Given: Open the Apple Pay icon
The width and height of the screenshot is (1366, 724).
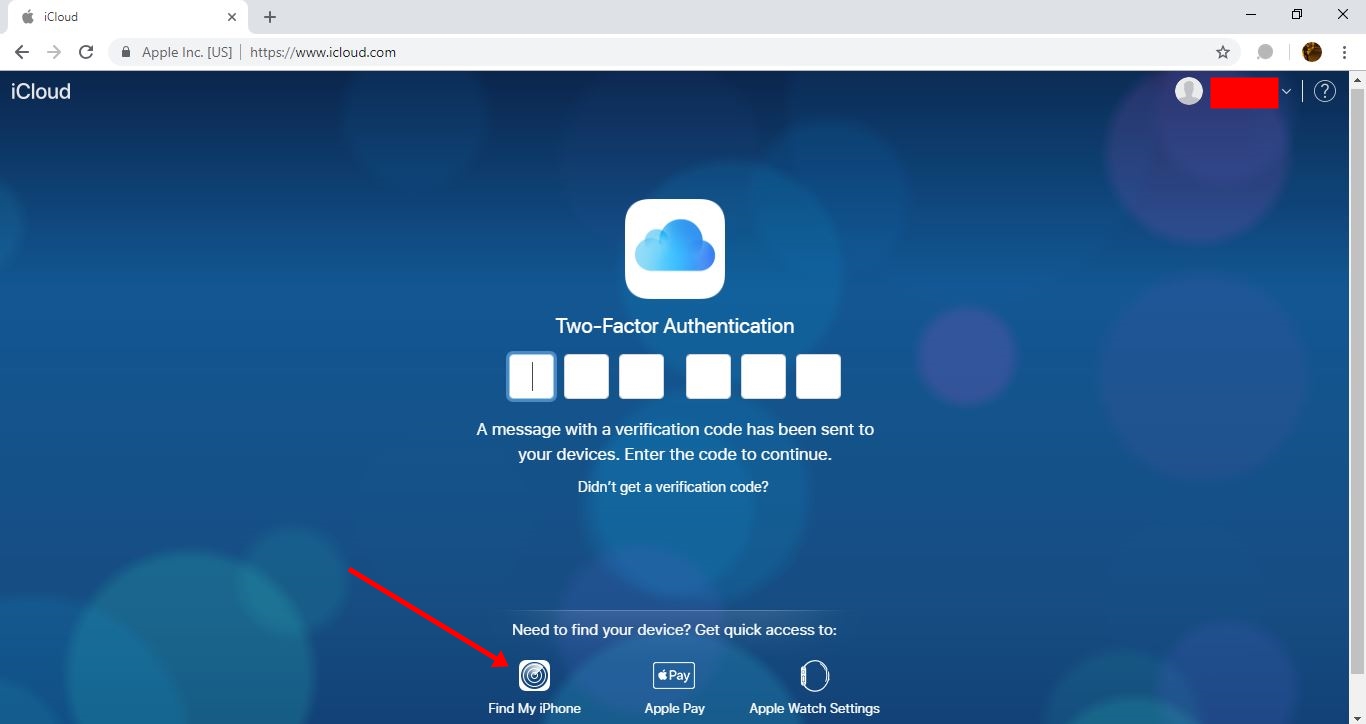Looking at the screenshot, I should (674, 675).
